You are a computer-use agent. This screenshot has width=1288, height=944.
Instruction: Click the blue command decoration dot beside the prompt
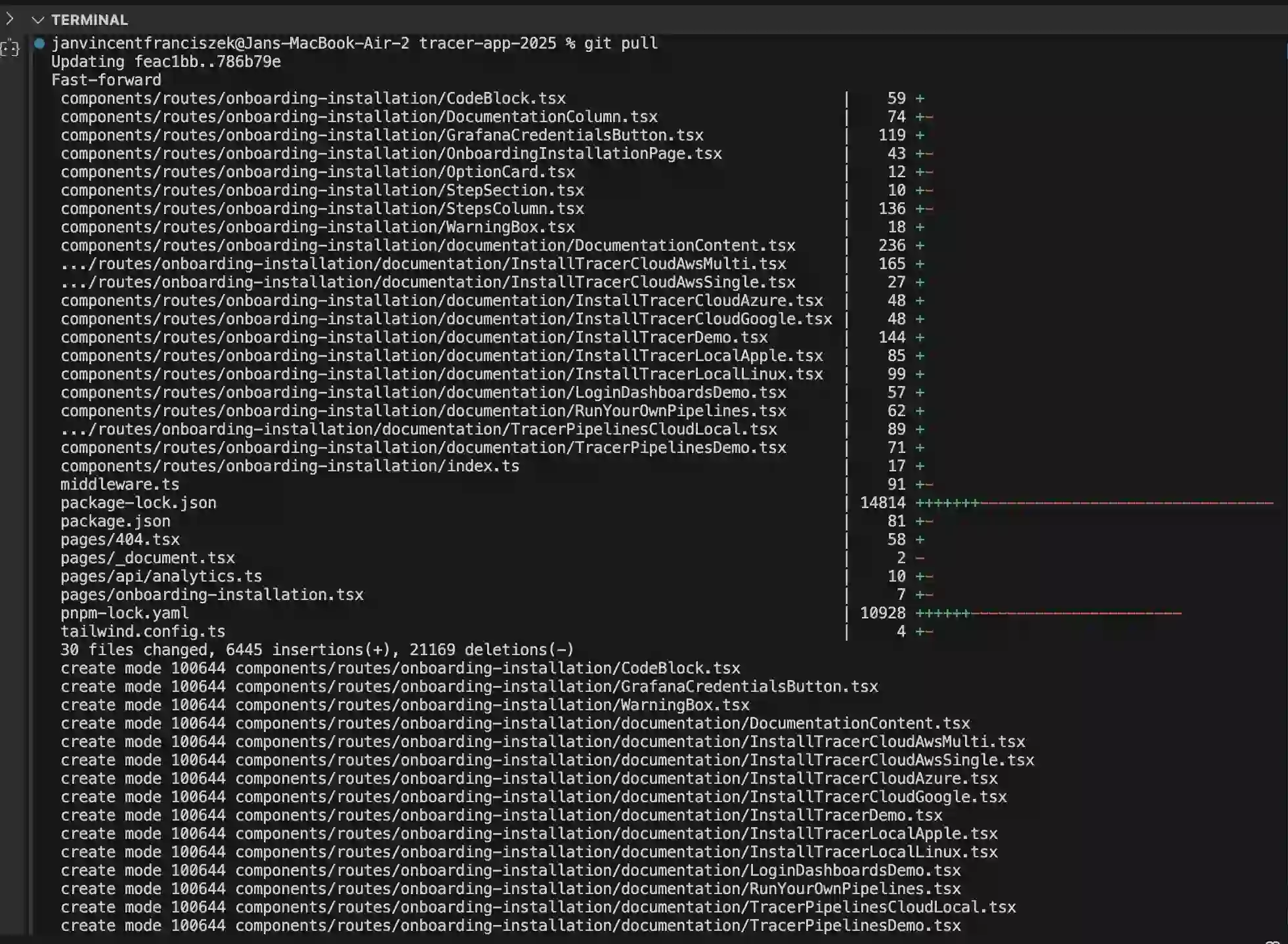tap(39, 43)
